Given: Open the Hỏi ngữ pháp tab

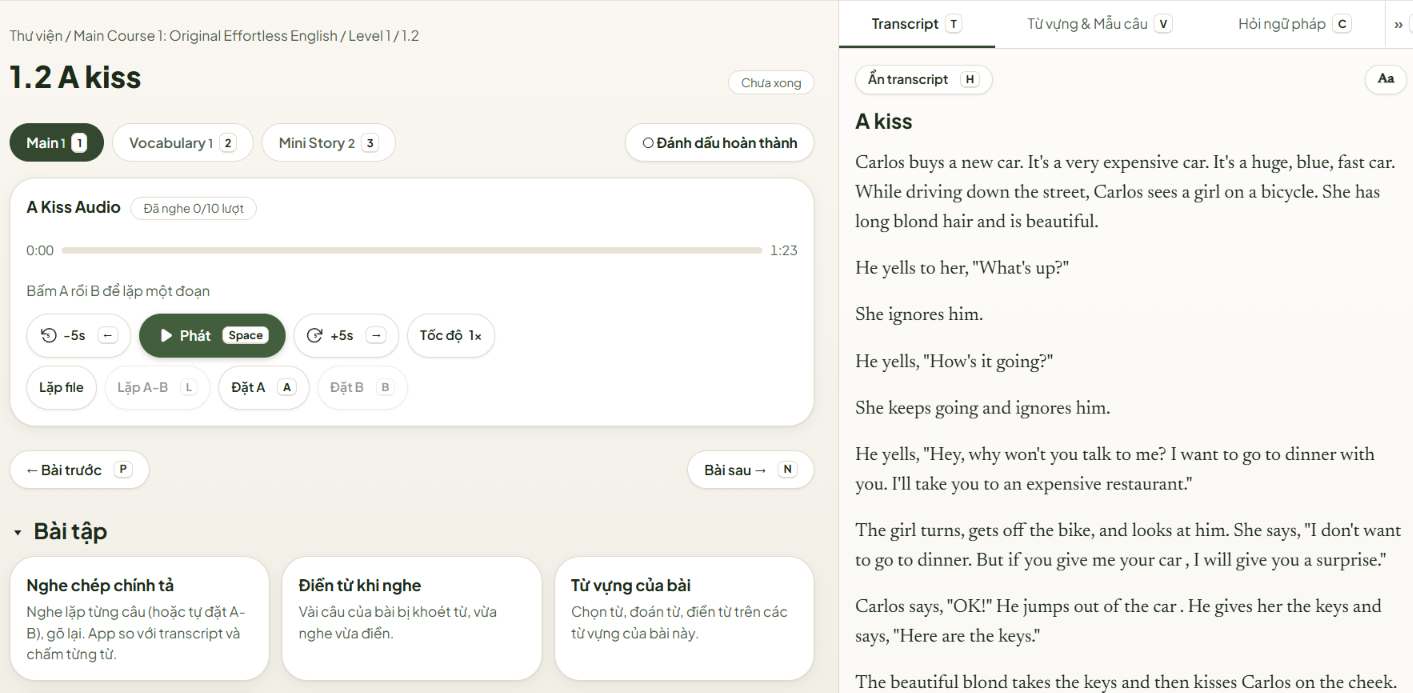Looking at the screenshot, I should click(x=1294, y=24).
